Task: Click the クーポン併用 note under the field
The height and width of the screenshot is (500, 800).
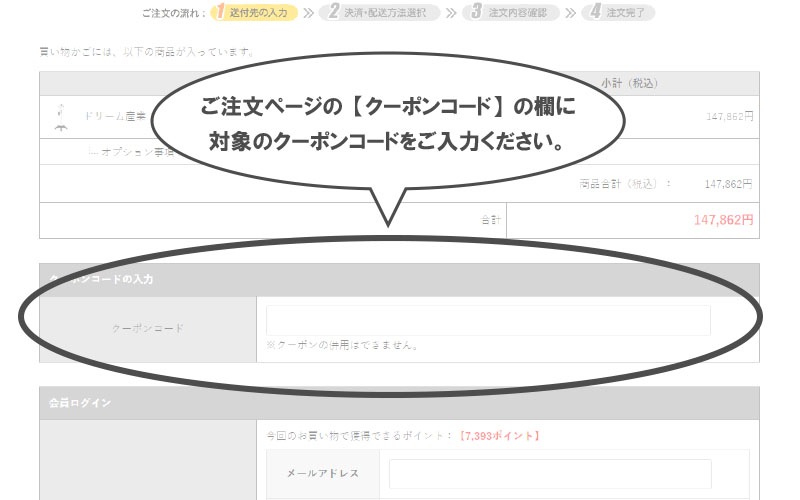Action: click(342, 346)
